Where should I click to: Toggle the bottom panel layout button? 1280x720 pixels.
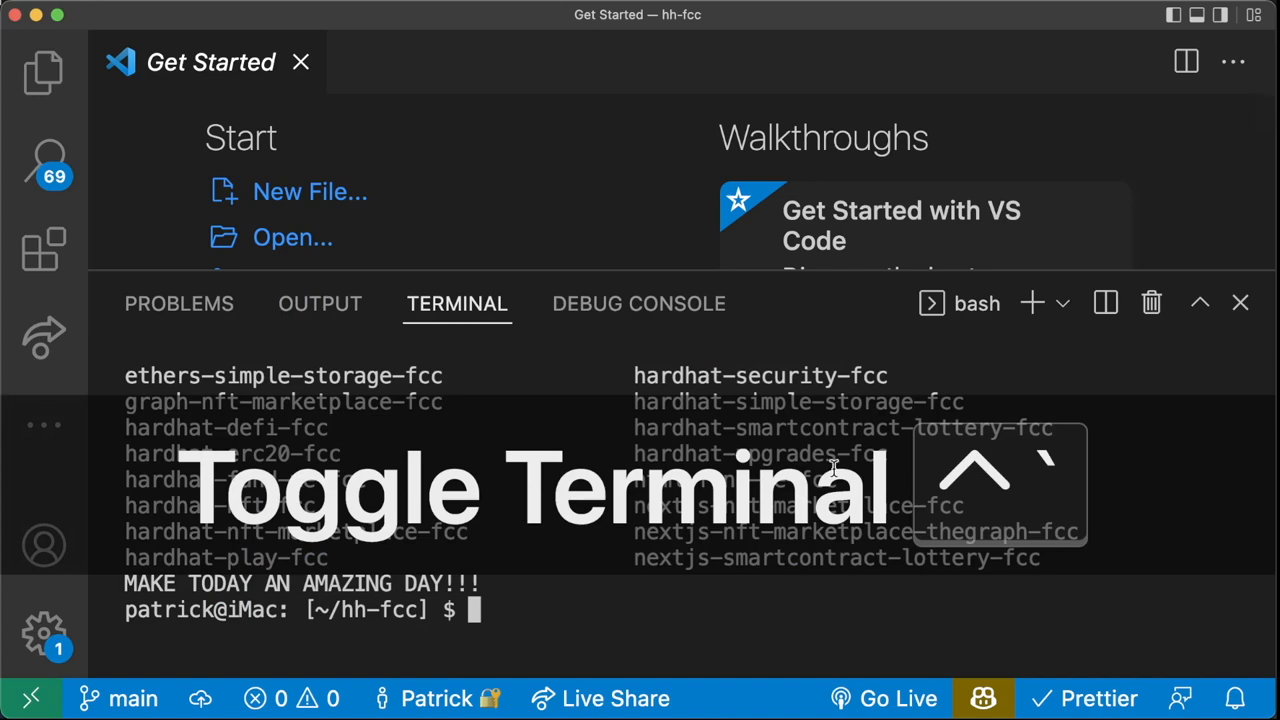point(1197,15)
